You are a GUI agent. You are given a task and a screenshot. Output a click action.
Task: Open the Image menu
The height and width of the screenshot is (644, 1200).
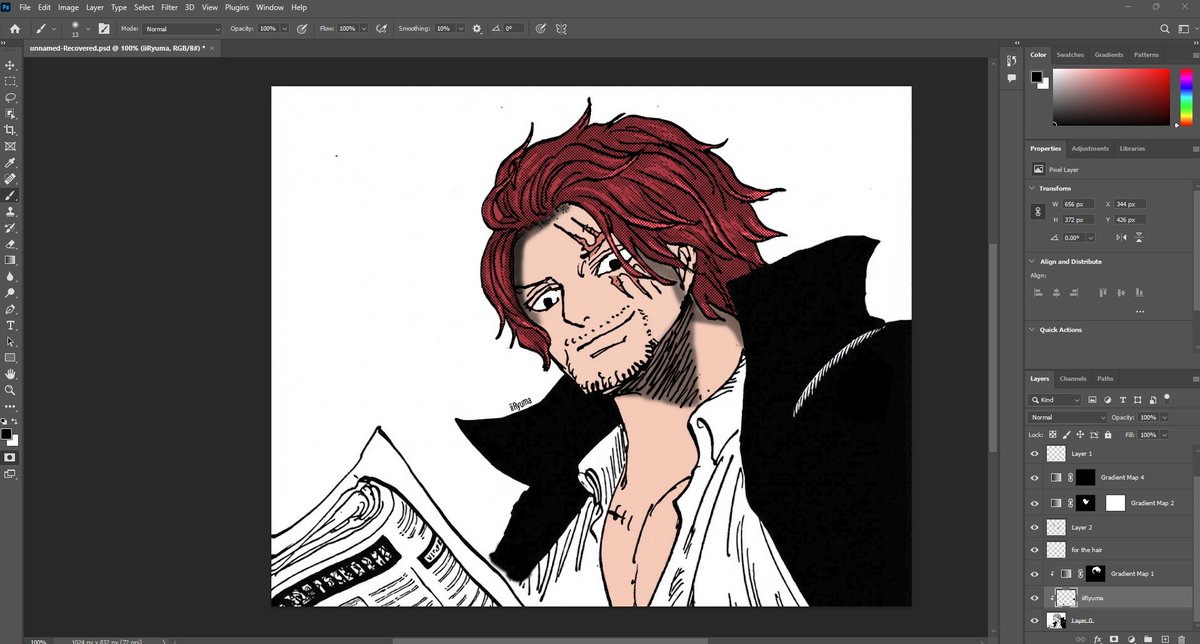(x=68, y=7)
